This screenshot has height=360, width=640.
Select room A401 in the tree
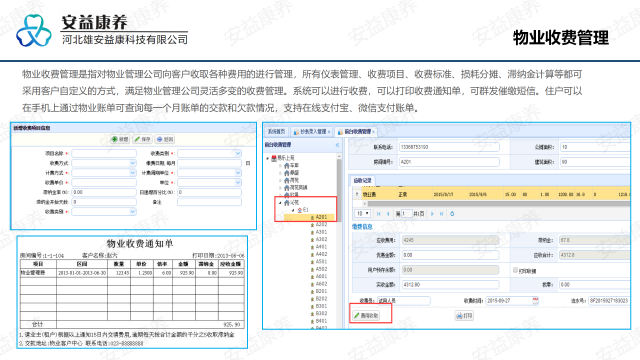click(321, 247)
